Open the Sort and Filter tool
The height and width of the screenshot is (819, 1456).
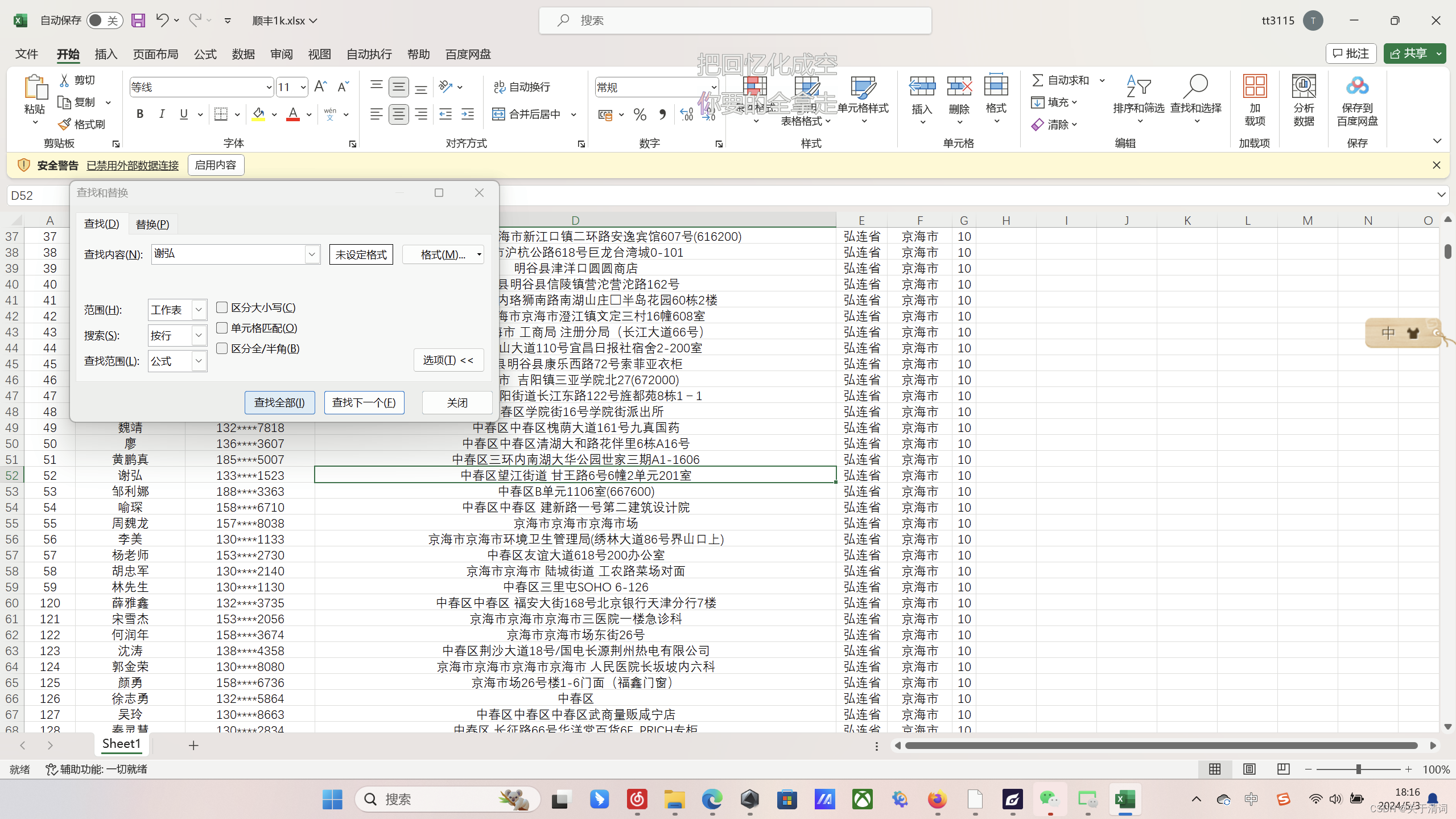(x=1139, y=91)
